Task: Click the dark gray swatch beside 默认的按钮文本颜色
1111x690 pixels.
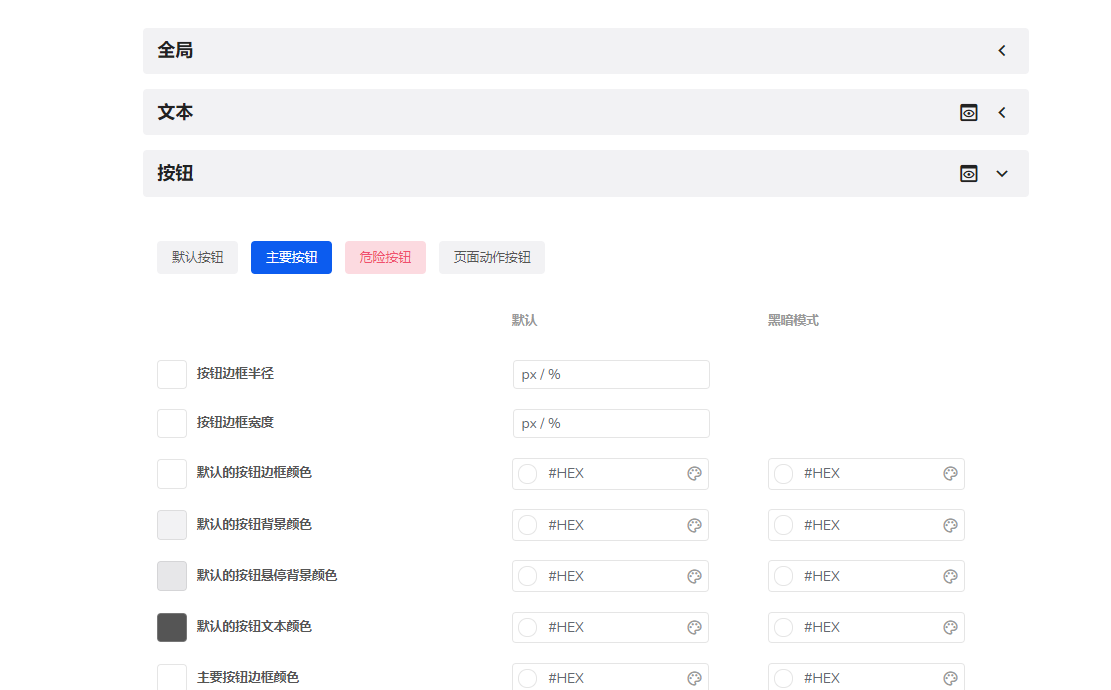Action: pyautogui.click(x=171, y=627)
